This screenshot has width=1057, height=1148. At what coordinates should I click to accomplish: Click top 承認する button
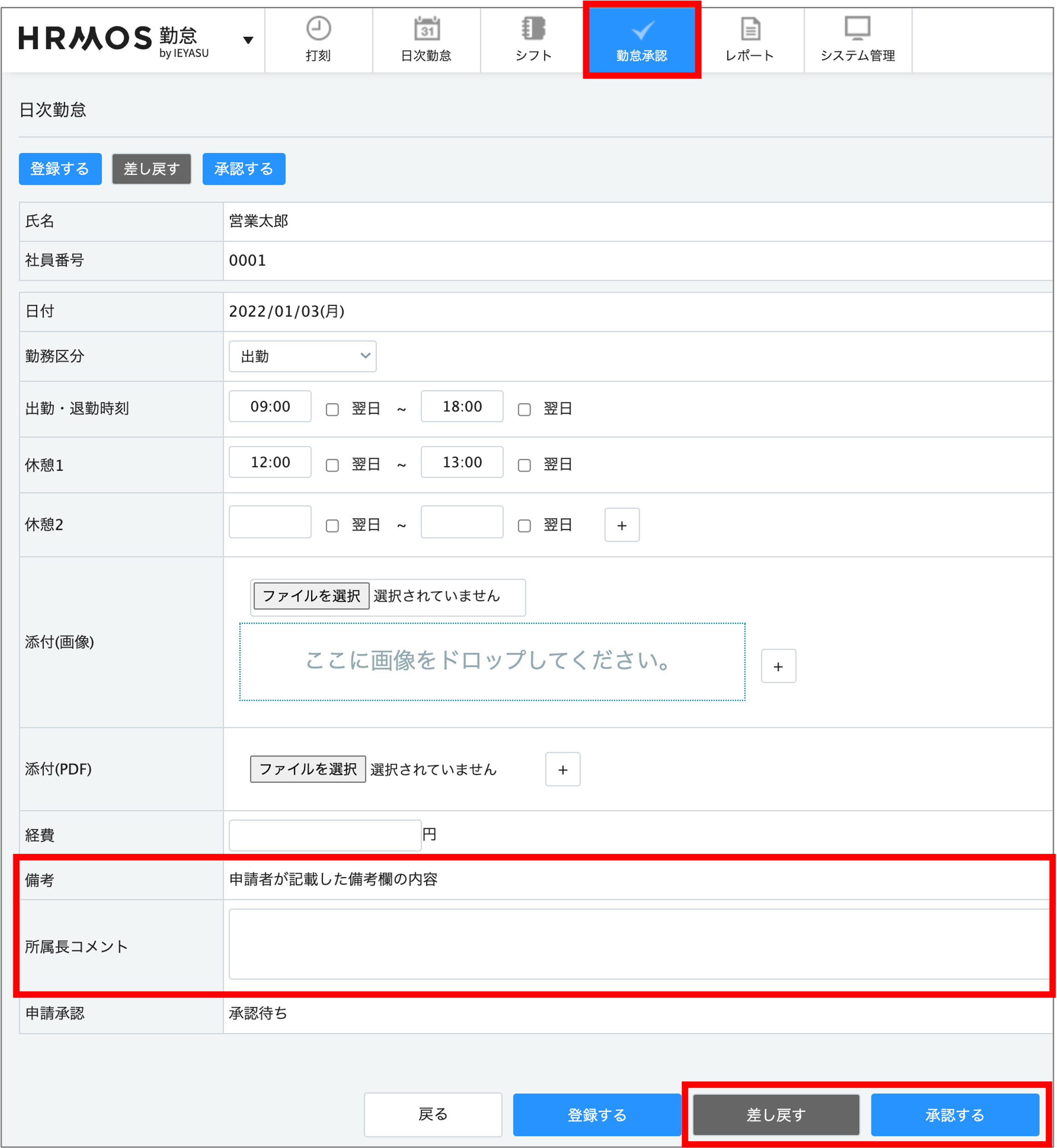pyautogui.click(x=244, y=169)
